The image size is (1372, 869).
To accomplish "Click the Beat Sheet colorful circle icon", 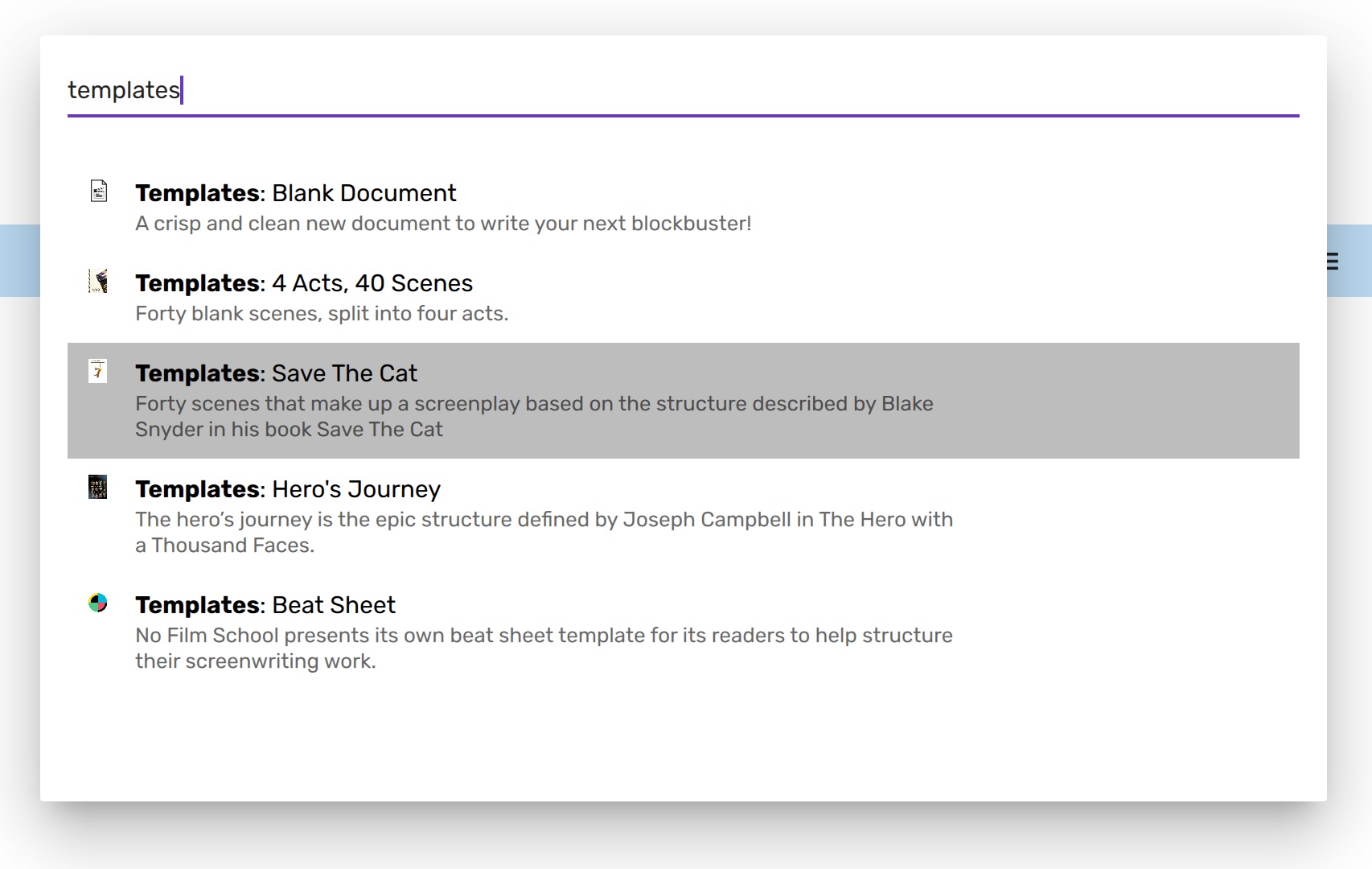I will point(98,603).
